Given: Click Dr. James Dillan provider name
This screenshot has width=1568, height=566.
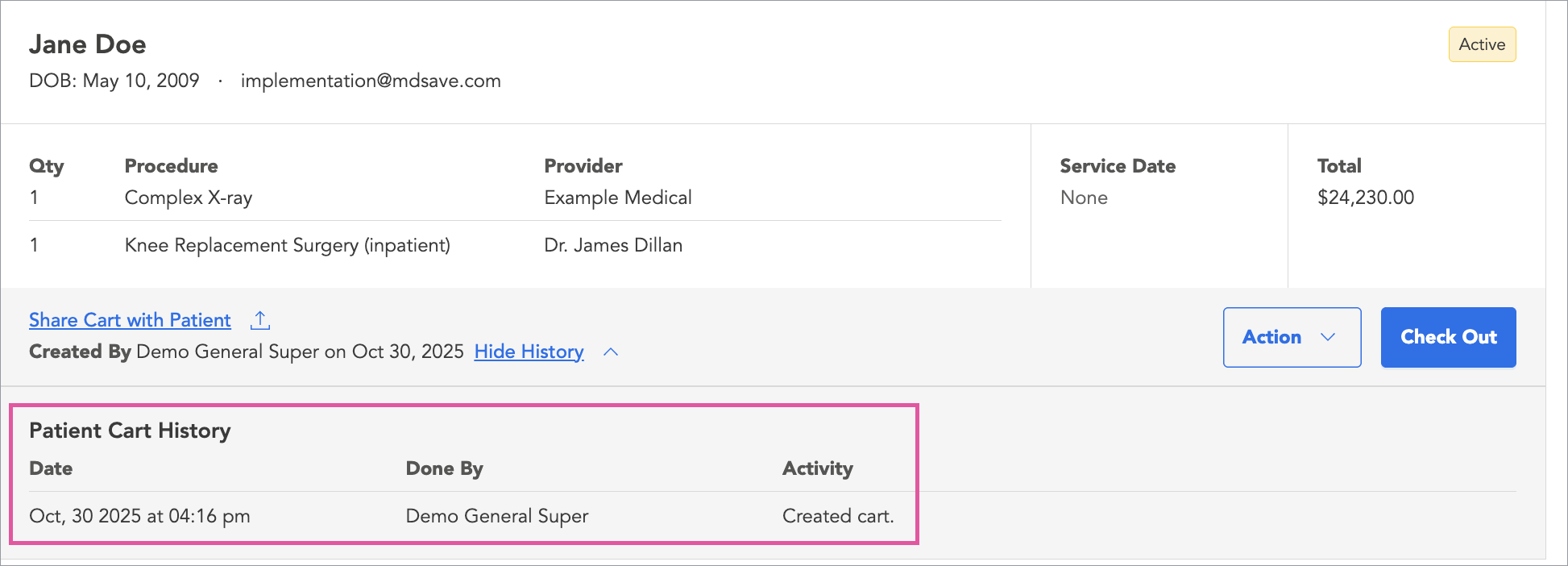Looking at the screenshot, I should click(x=612, y=245).
